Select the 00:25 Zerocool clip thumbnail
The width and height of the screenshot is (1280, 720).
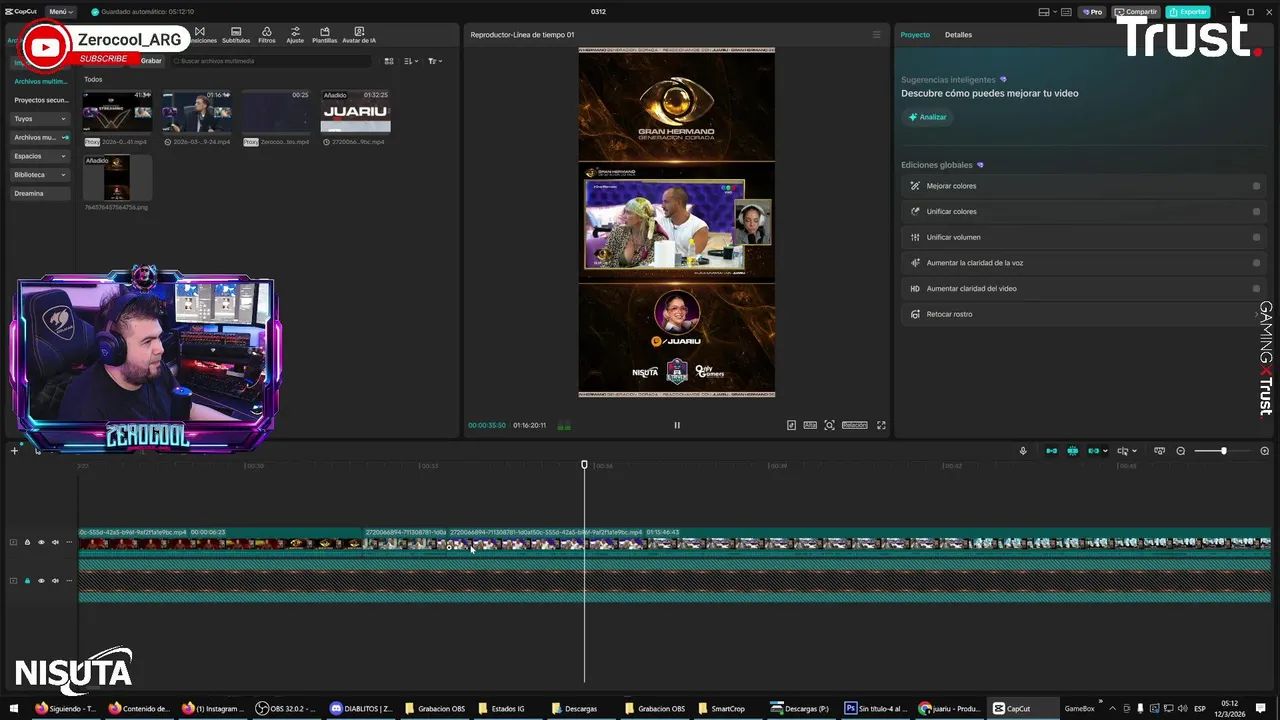pyautogui.click(x=276, y=111)
